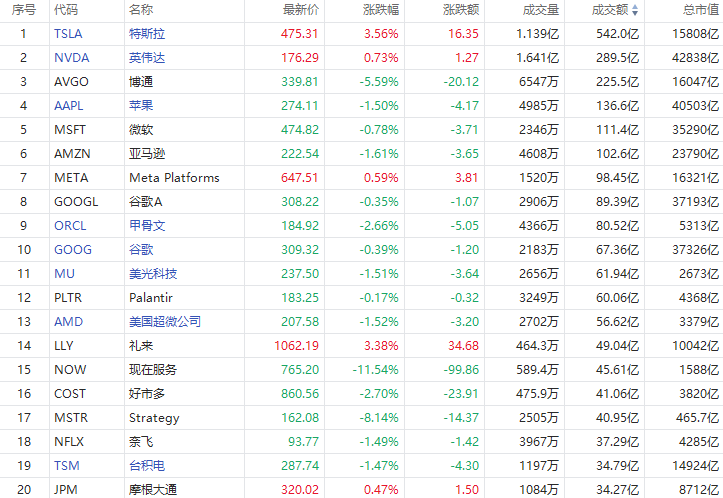Open the TSLA stock code link
This screenshot has height=498, width=723.
click(69, 33)
